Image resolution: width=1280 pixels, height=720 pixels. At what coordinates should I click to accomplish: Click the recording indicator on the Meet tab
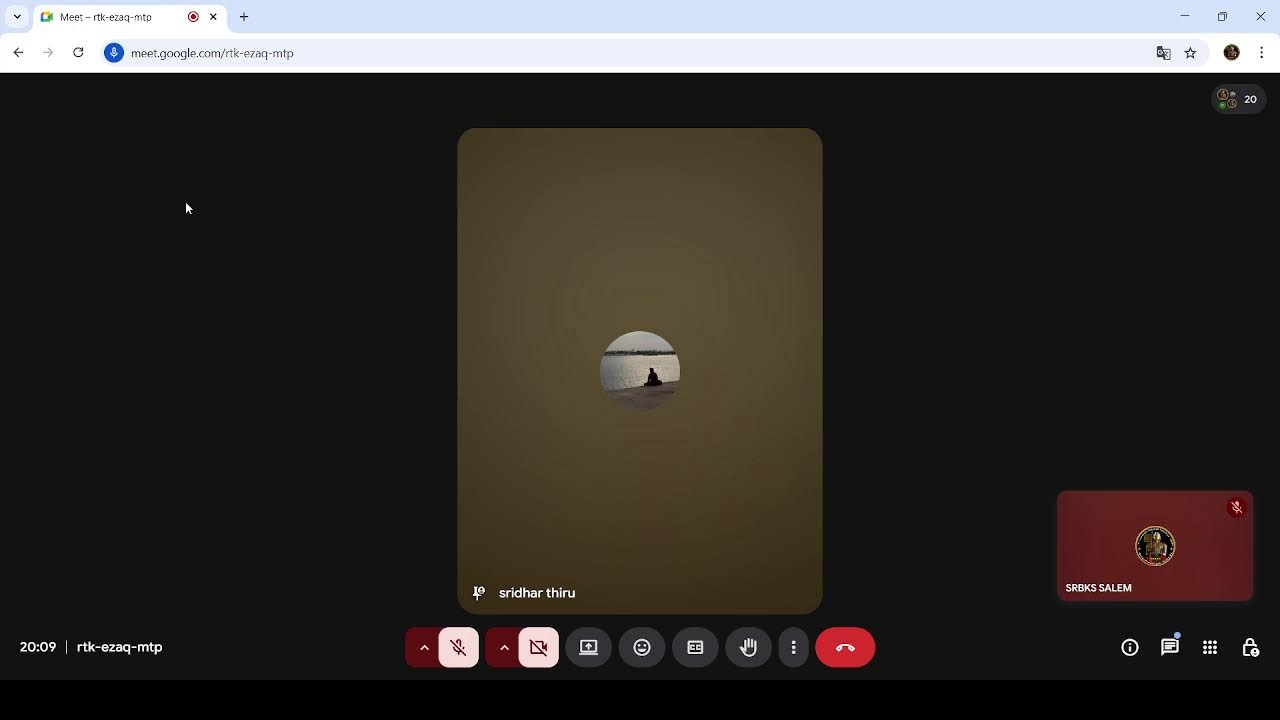(193, 17)
